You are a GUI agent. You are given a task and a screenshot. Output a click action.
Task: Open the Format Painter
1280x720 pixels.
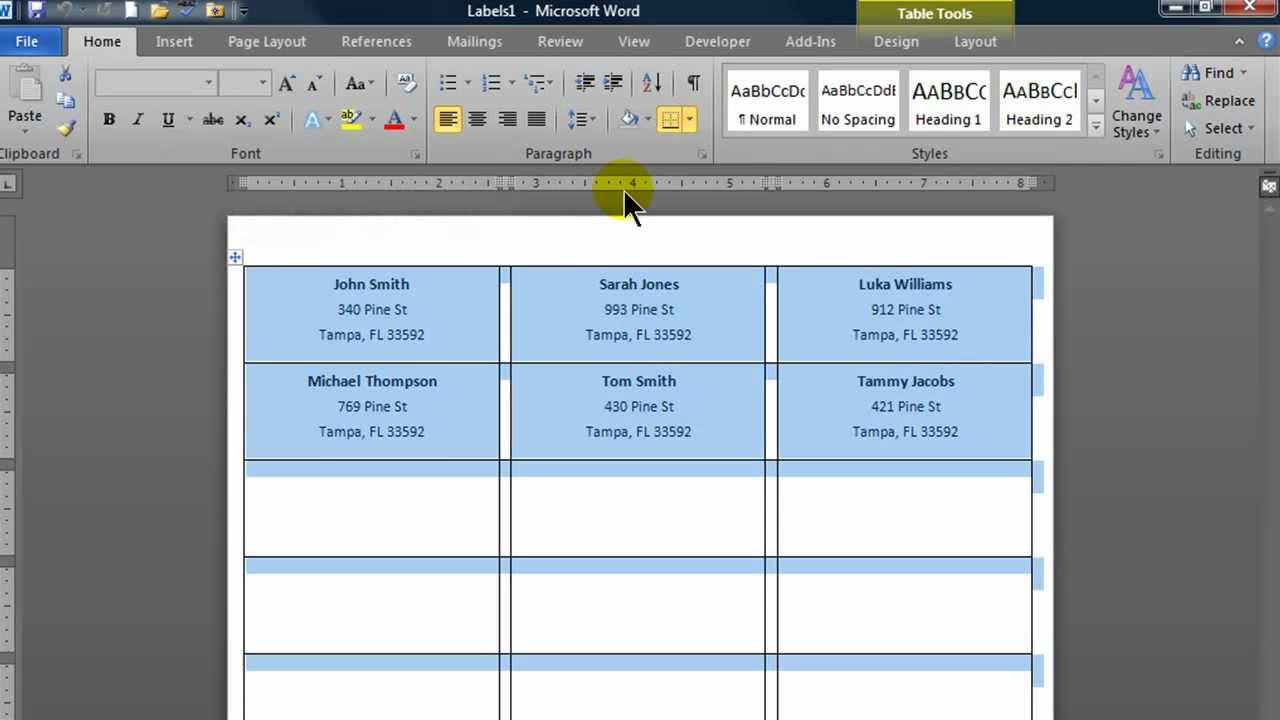pos(64,127)
